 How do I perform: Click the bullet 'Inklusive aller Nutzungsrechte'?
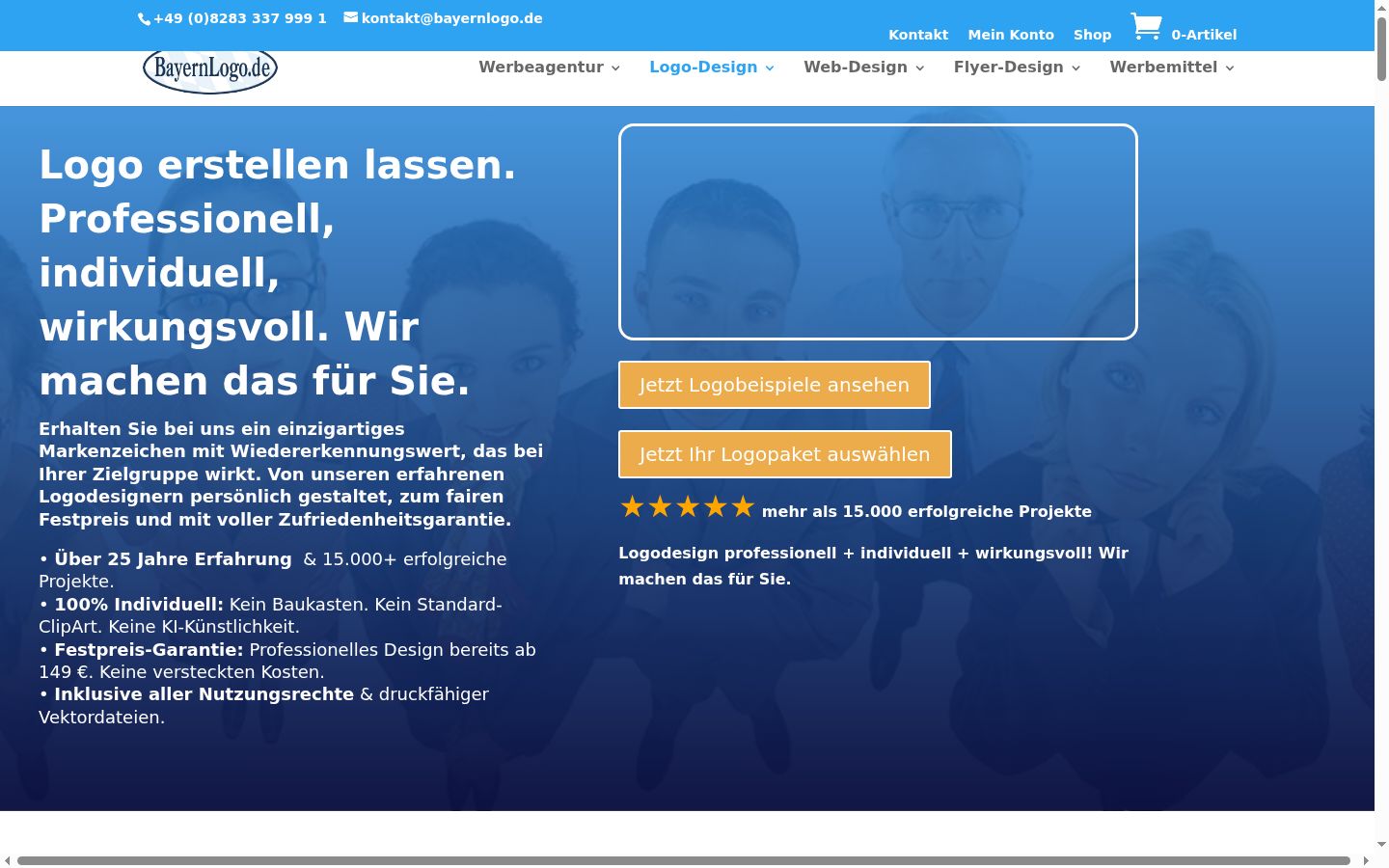pos(204,694)
